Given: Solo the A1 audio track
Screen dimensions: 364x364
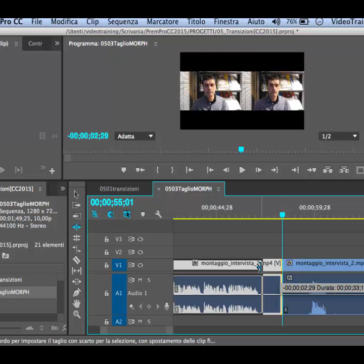Looking at the screenshot, I should tap(149, 280).
